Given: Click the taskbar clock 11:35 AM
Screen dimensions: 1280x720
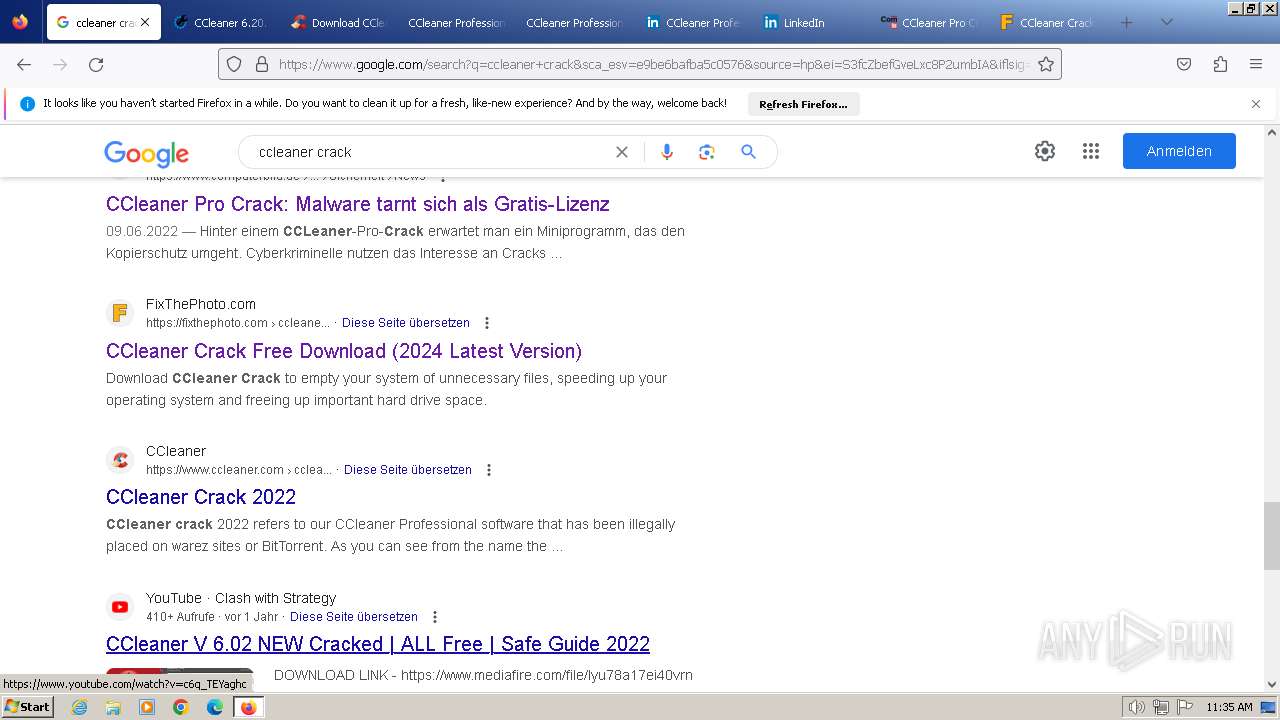Looking at the screenshot, I should [x=1229, y=707].
